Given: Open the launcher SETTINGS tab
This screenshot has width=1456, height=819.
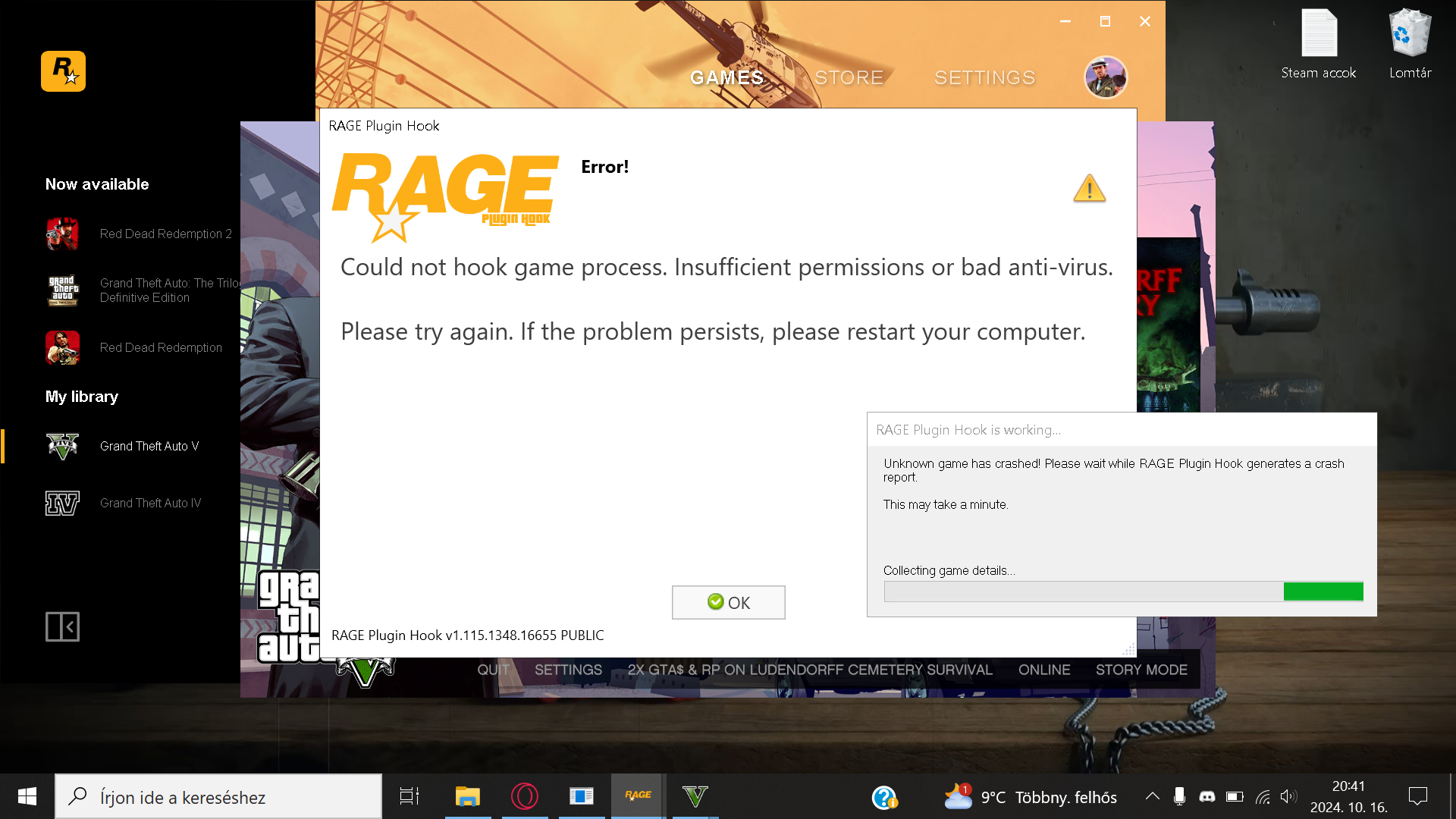Looking at the screenshot, I should [x=984, y=77].
